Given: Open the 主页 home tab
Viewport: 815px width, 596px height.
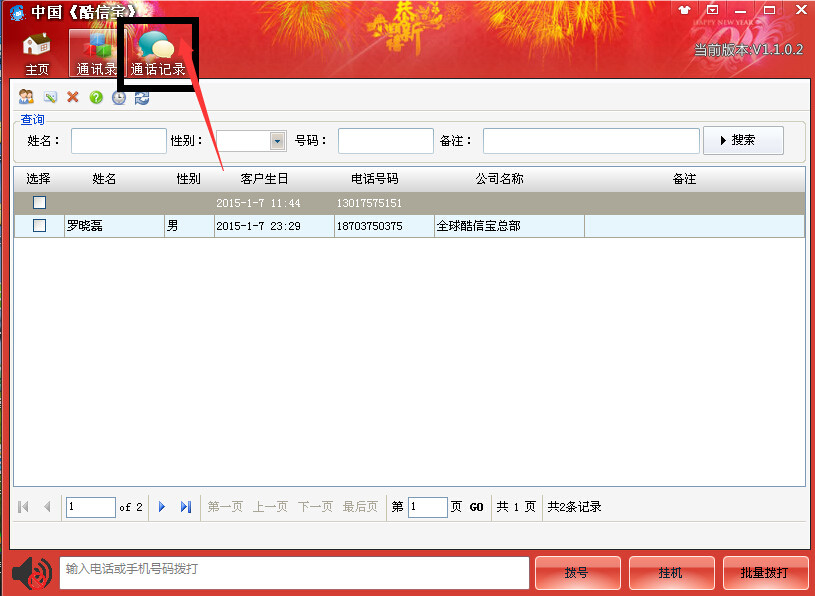Looking at the screenshot, I should tap(36, 54).
